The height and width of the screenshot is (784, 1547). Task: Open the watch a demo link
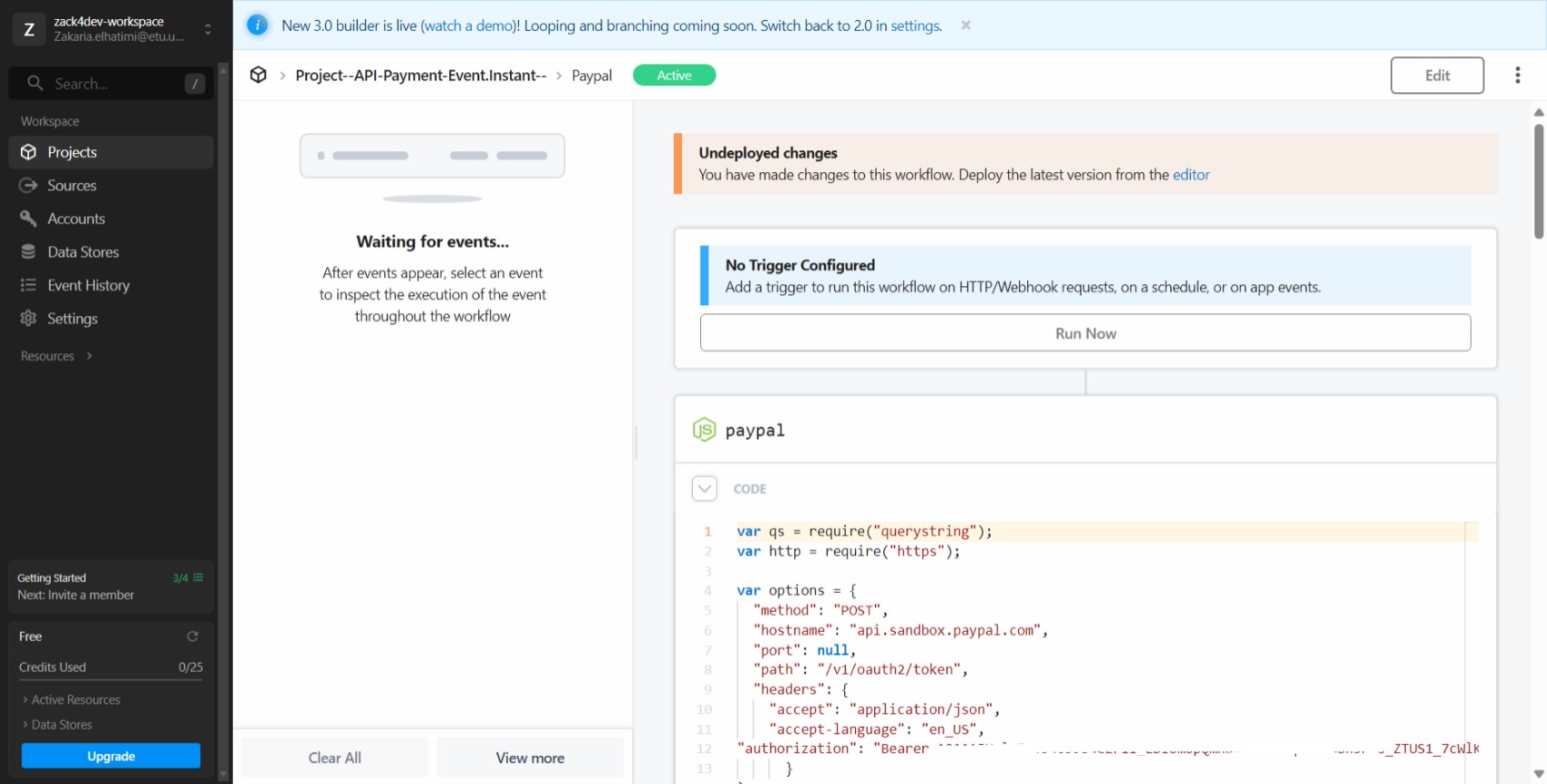pos(467,25)
